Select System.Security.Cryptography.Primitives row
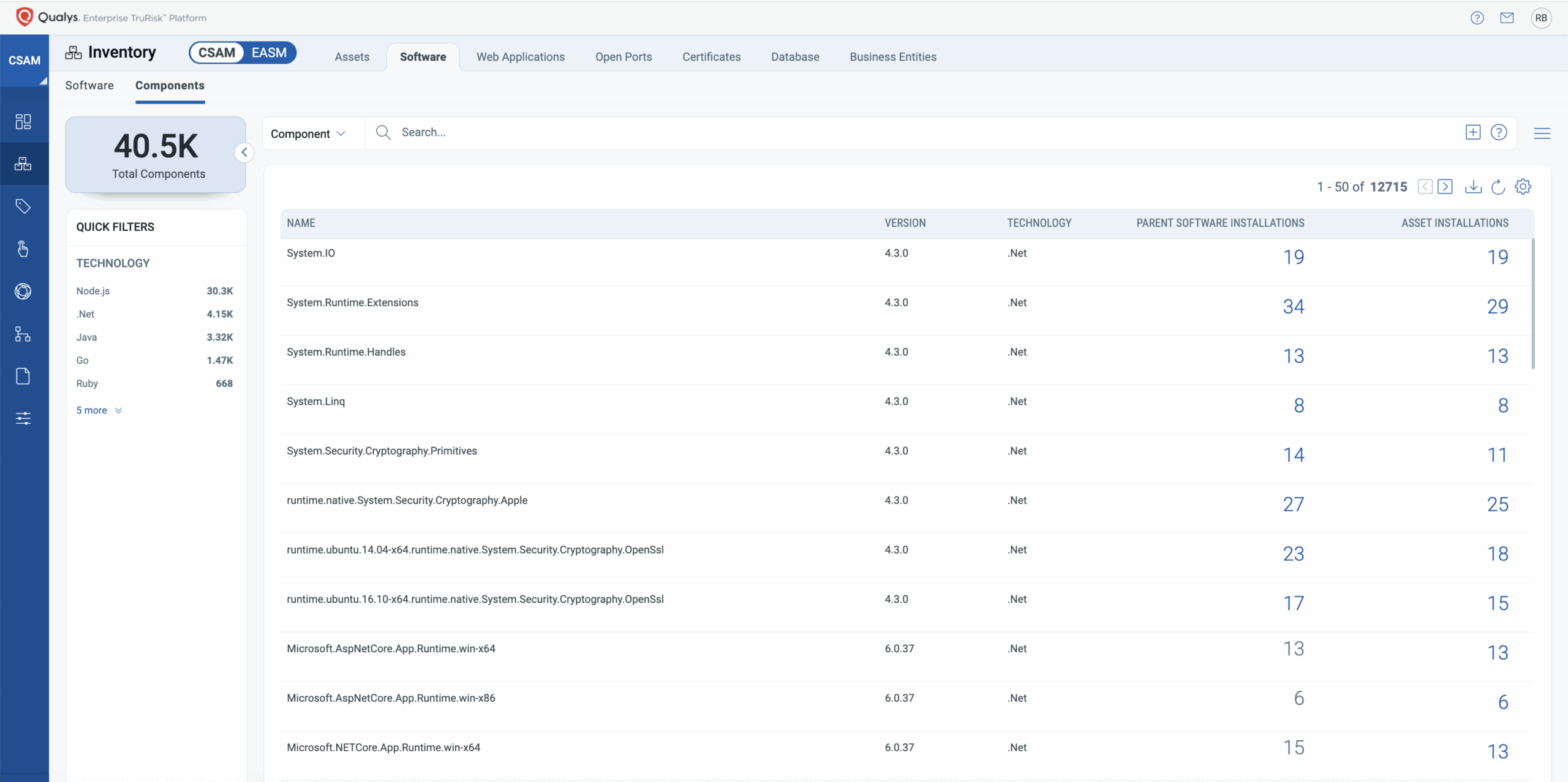The image size is (1568, 782). pos(907,459)
